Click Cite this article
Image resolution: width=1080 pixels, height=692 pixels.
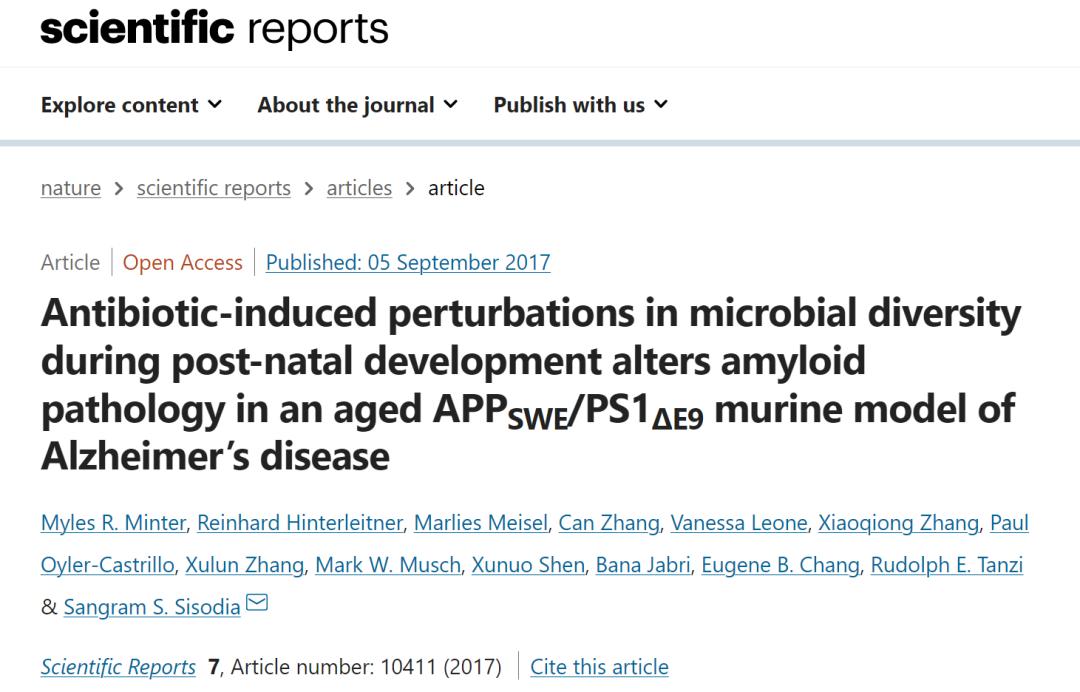[599, 667]
